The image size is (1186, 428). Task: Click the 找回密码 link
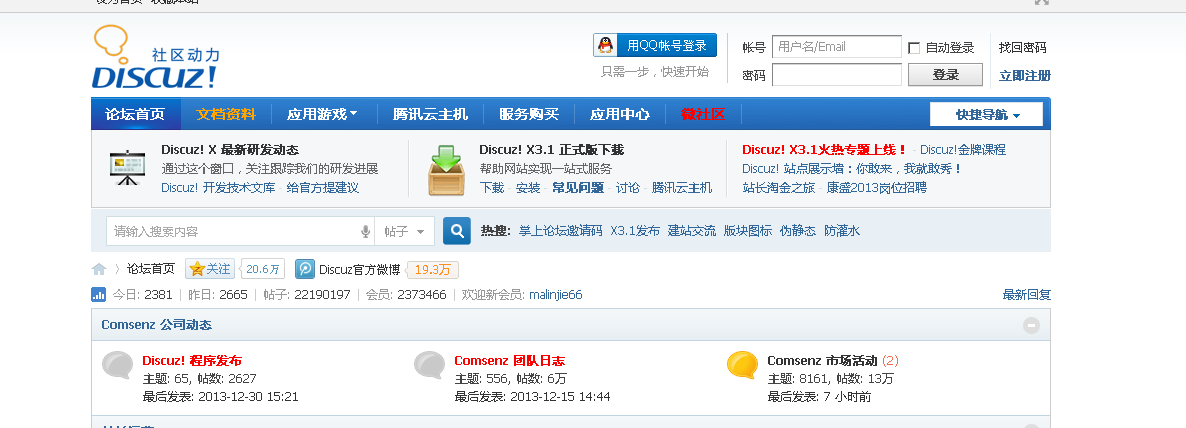click(x=1023, y=48)
